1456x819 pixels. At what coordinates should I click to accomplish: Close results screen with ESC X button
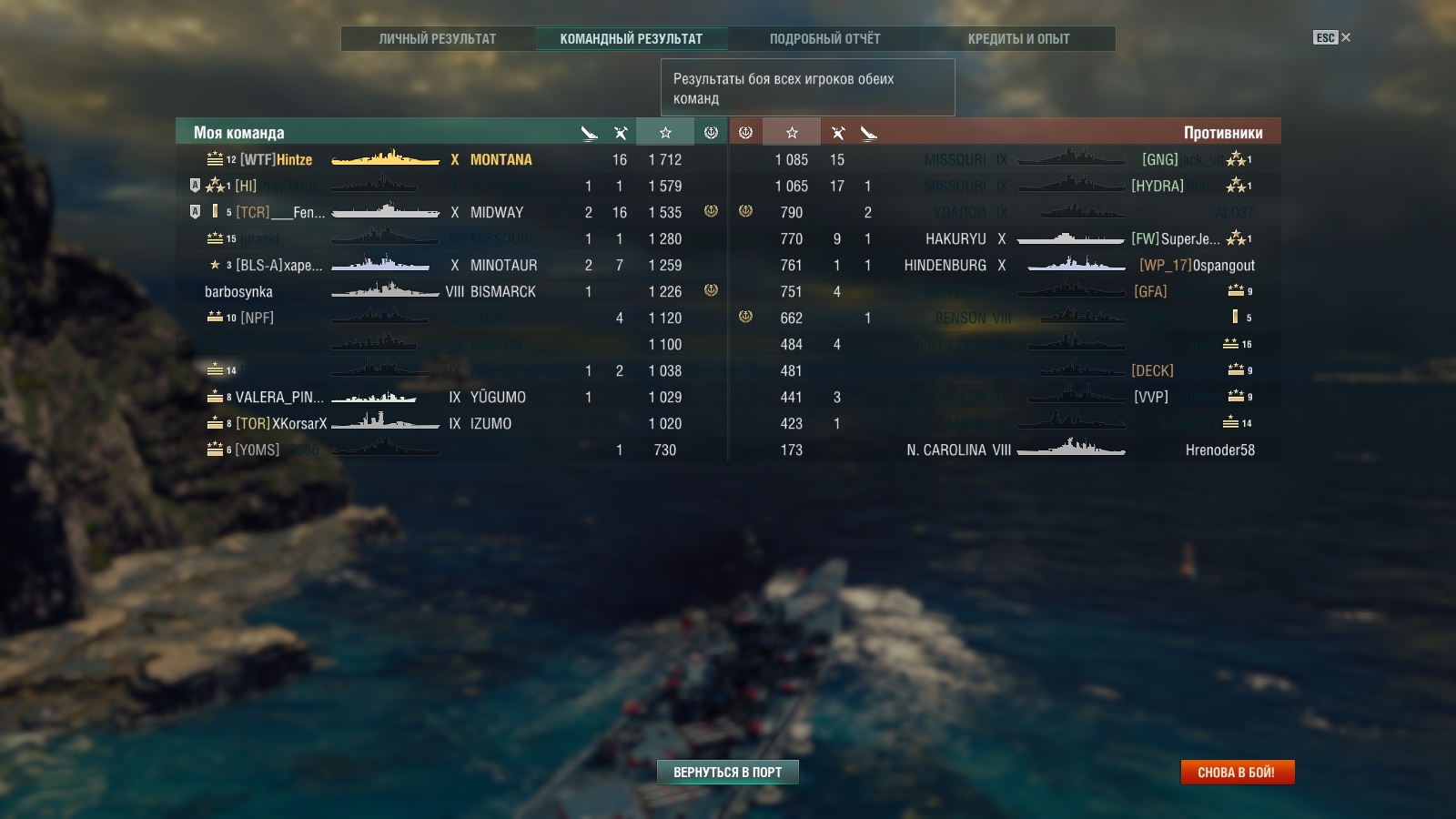[x=1332, y=37]
